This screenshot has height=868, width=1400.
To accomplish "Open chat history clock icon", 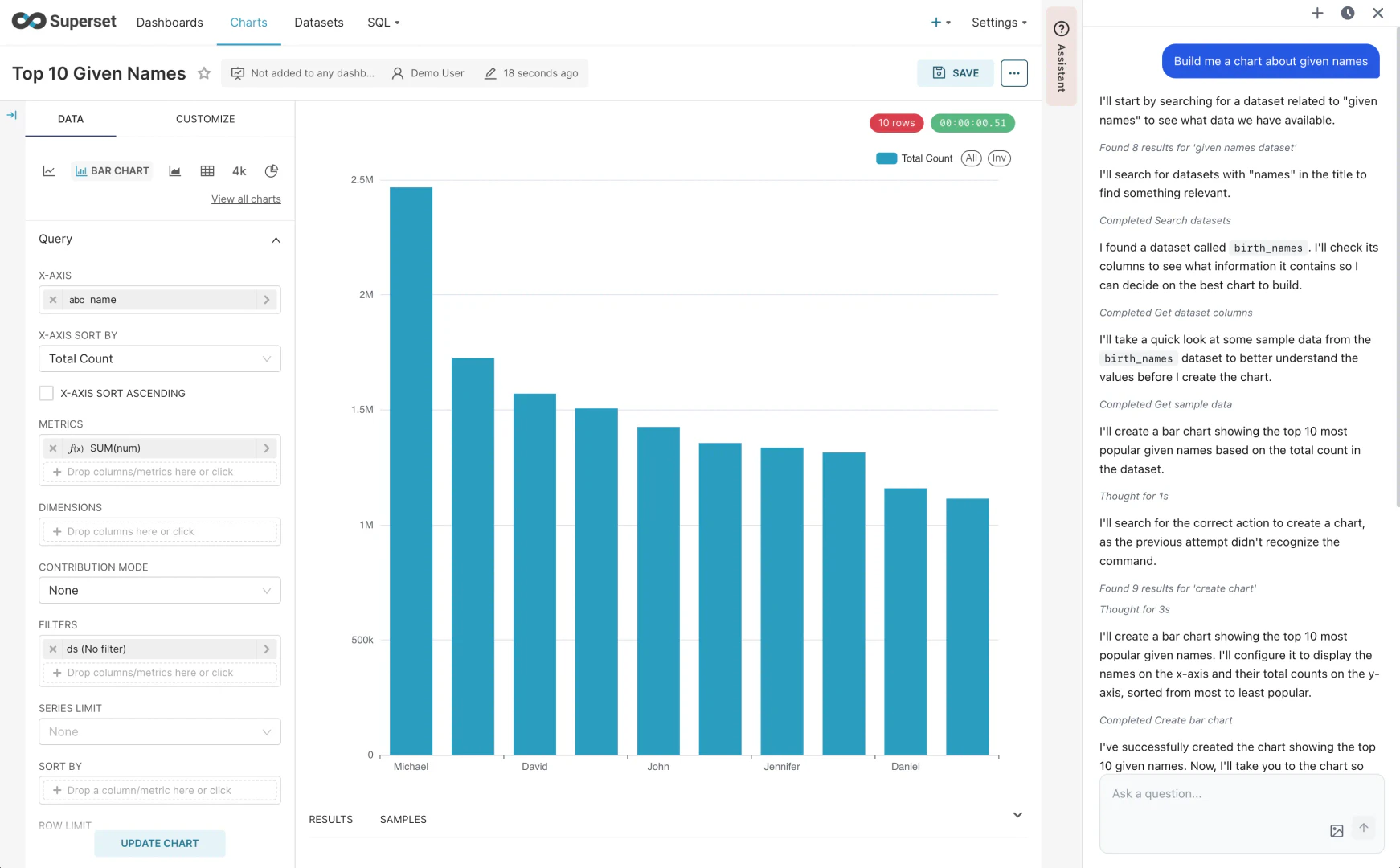I will coord(1348,13).
